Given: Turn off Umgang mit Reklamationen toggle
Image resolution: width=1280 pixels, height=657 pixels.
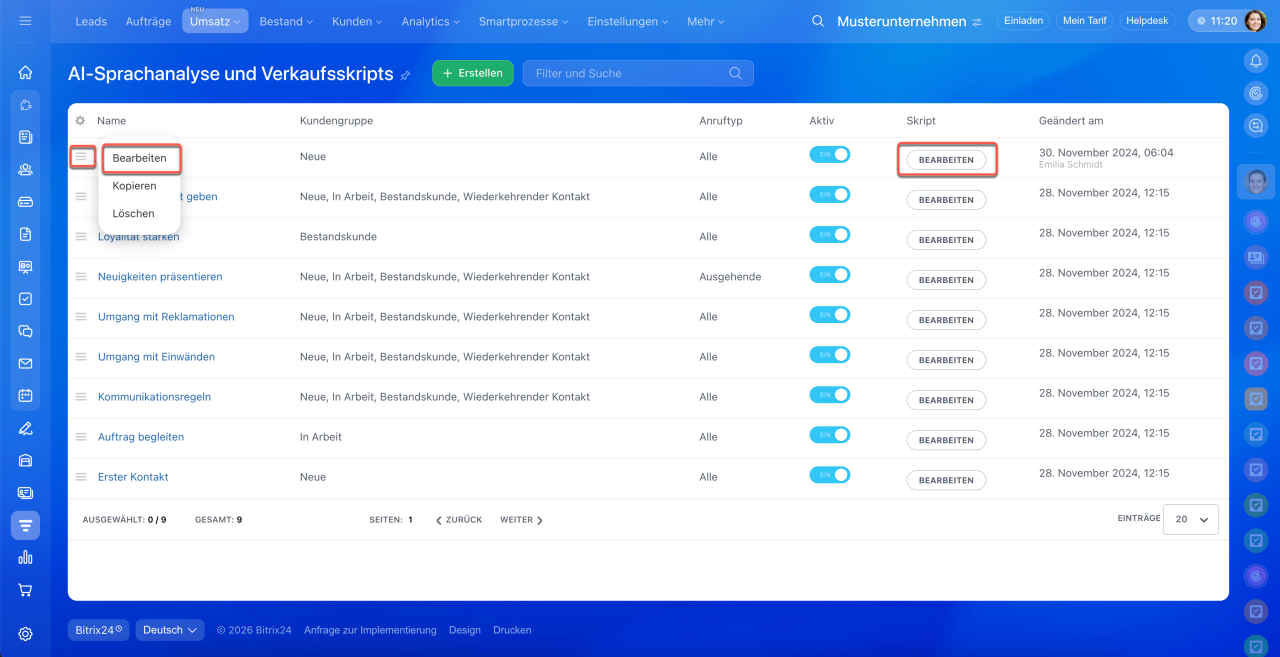Looking at the screenshot, I should click(x=829, y=315).
